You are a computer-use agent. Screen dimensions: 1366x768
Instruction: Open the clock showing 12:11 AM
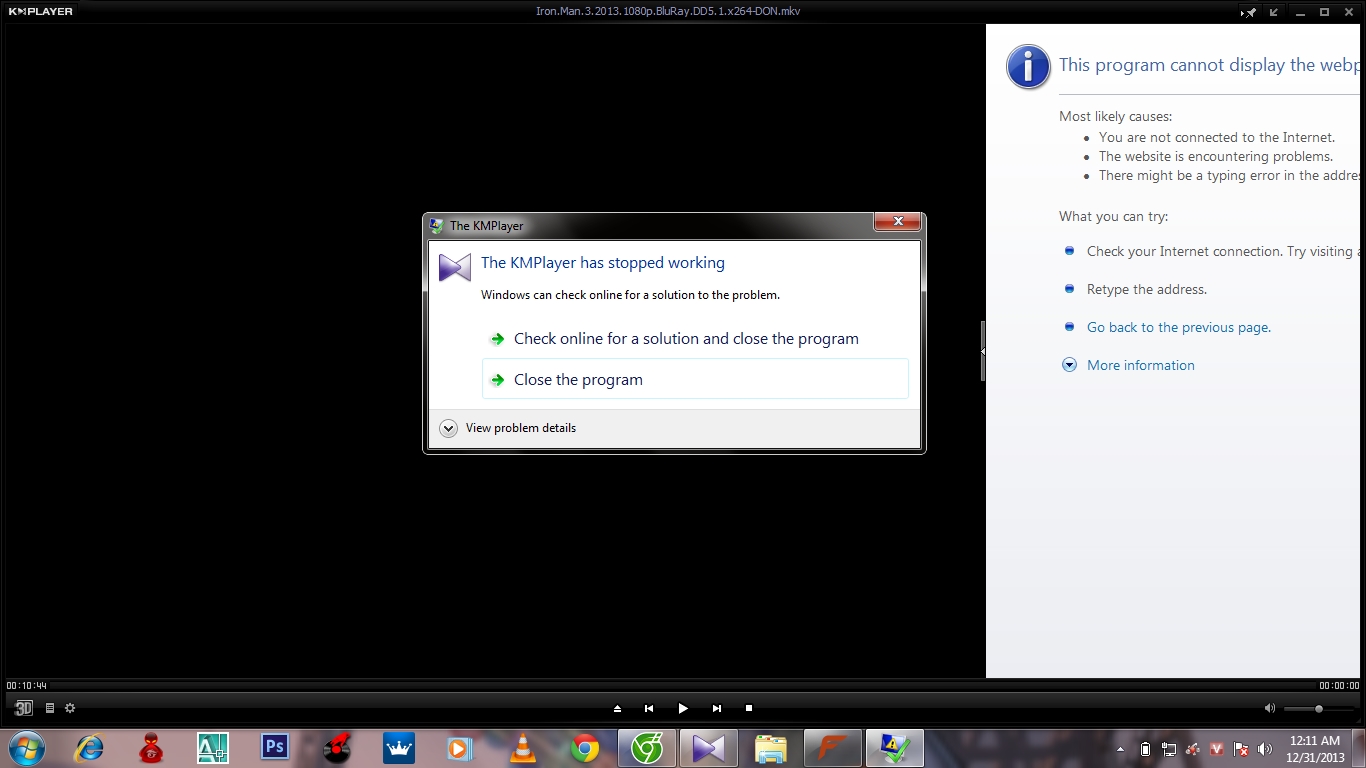(x=1315, y=749)
